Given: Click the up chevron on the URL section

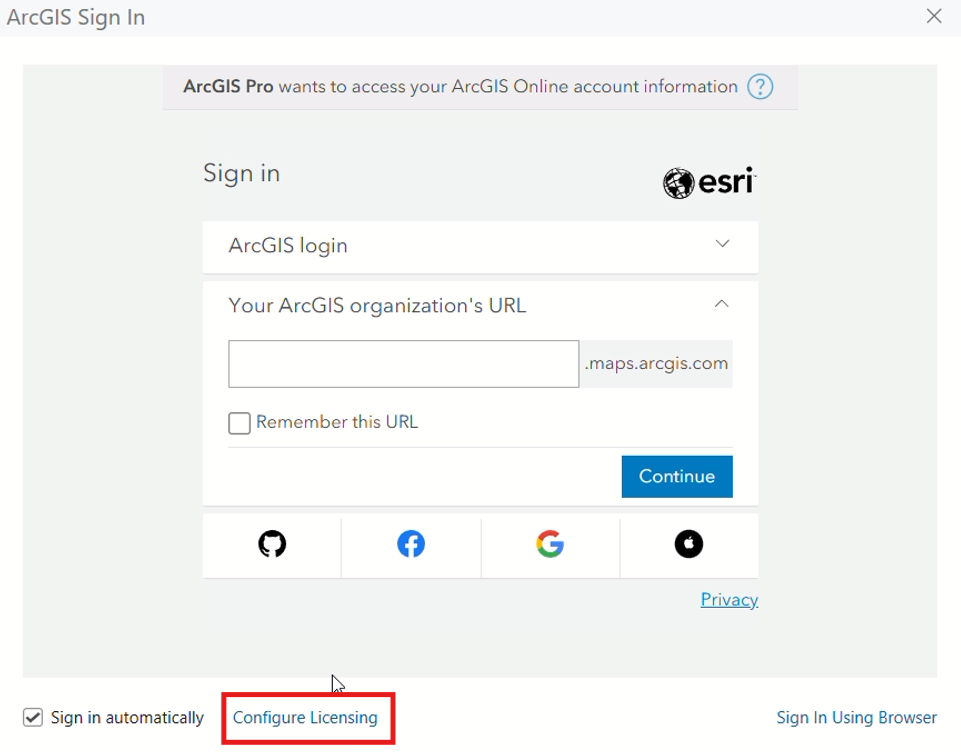Looking at the screenshot, I should 722,303.
